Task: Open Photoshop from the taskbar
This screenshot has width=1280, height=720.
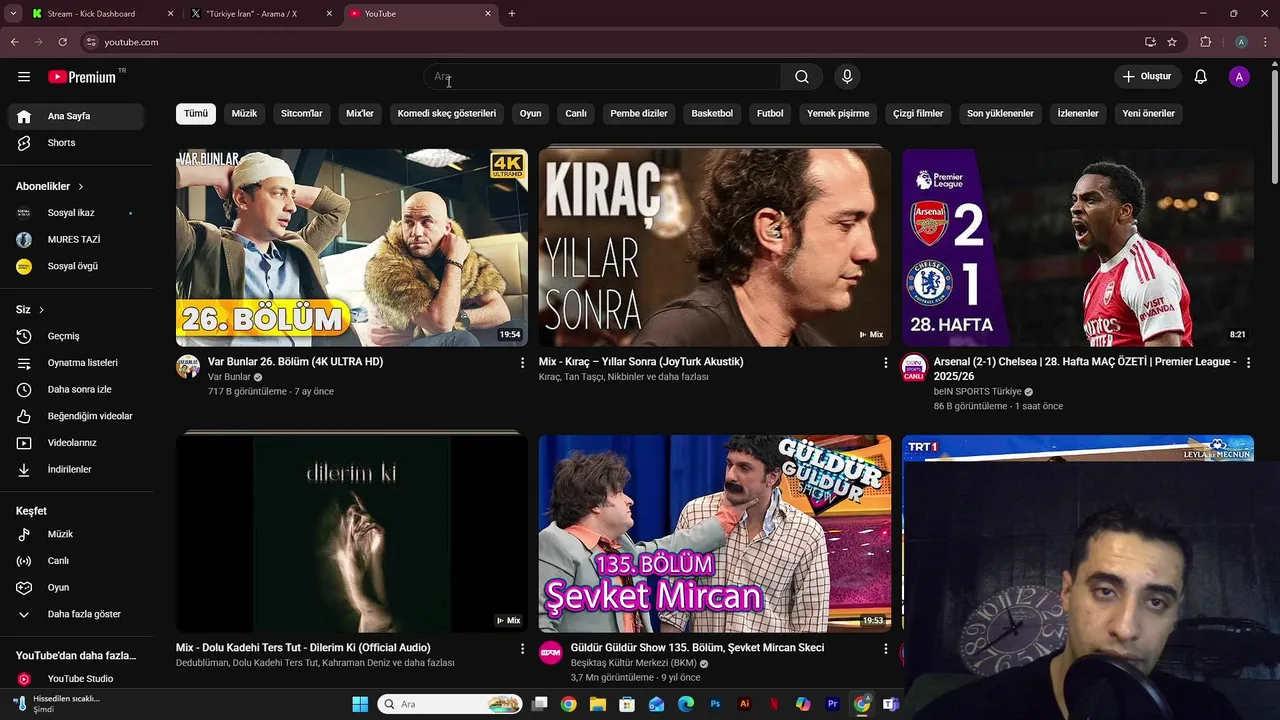Action: [715, 704]
